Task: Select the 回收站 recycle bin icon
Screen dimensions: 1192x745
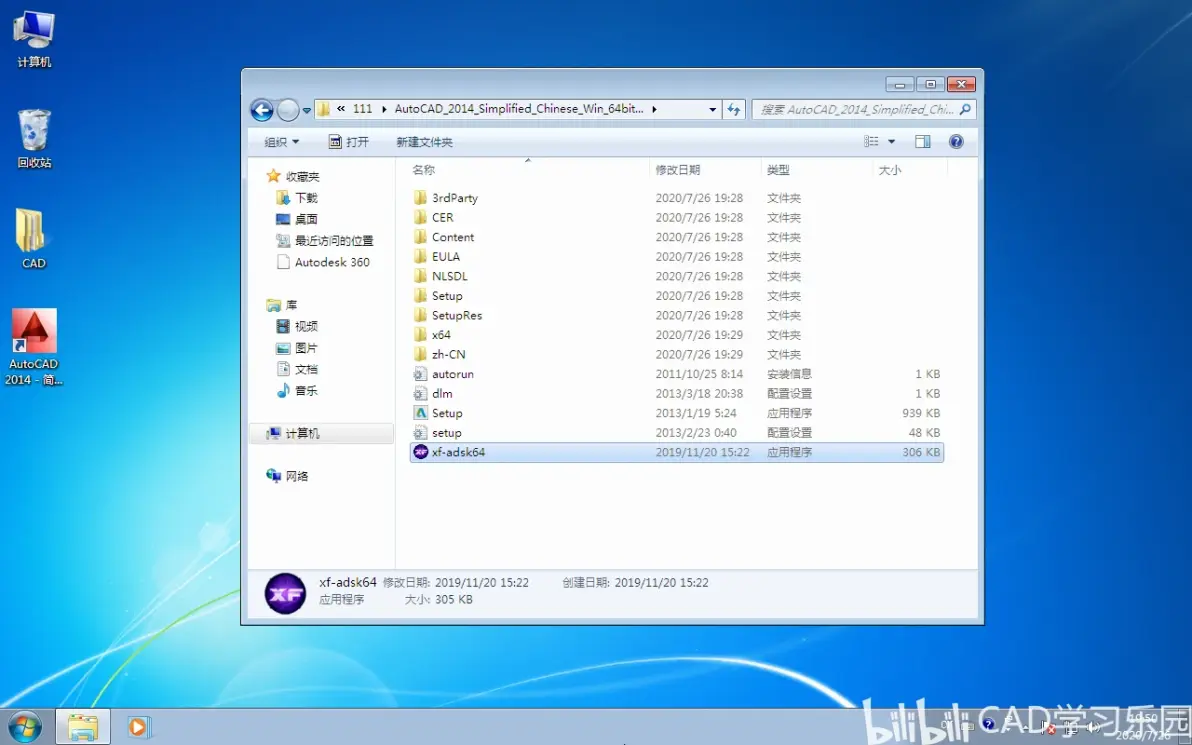Action: pos(34,138)
